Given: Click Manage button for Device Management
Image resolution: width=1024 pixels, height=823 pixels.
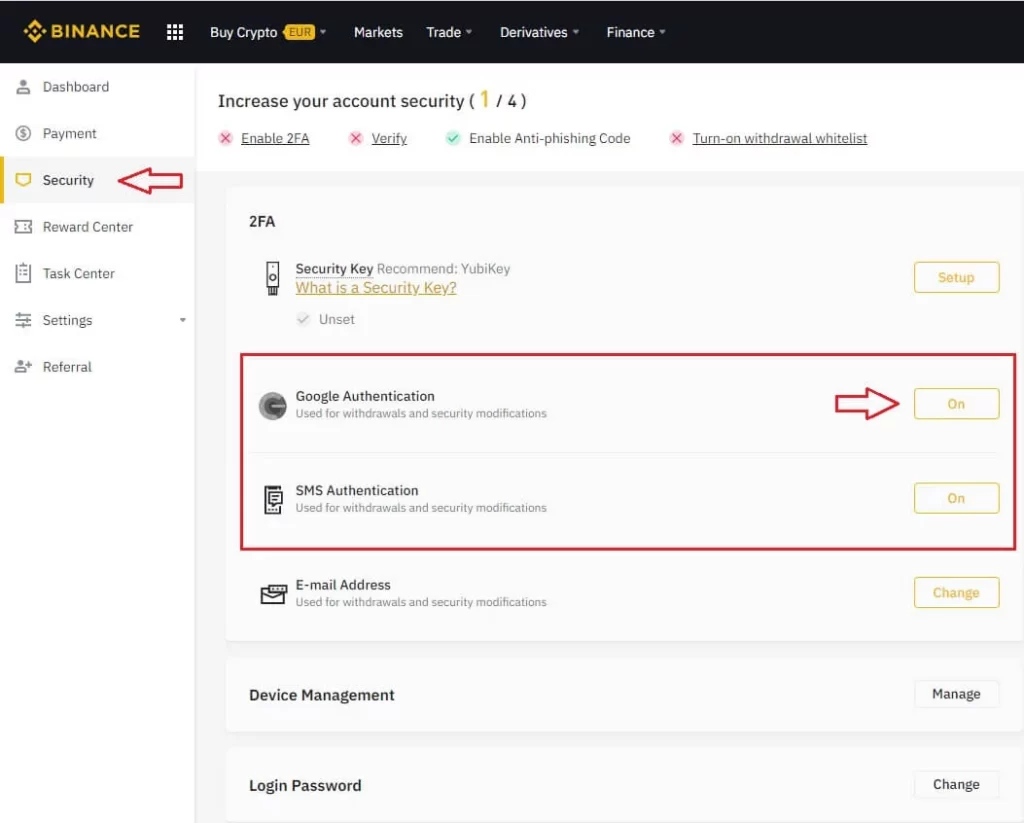Looking at the screenshot, I should click(956, 694).
